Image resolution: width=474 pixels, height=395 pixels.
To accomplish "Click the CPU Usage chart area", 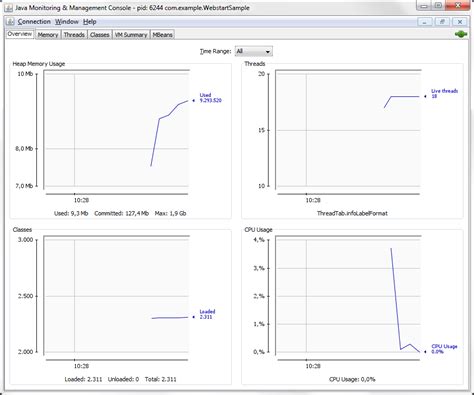I will [x=348, y=296].
